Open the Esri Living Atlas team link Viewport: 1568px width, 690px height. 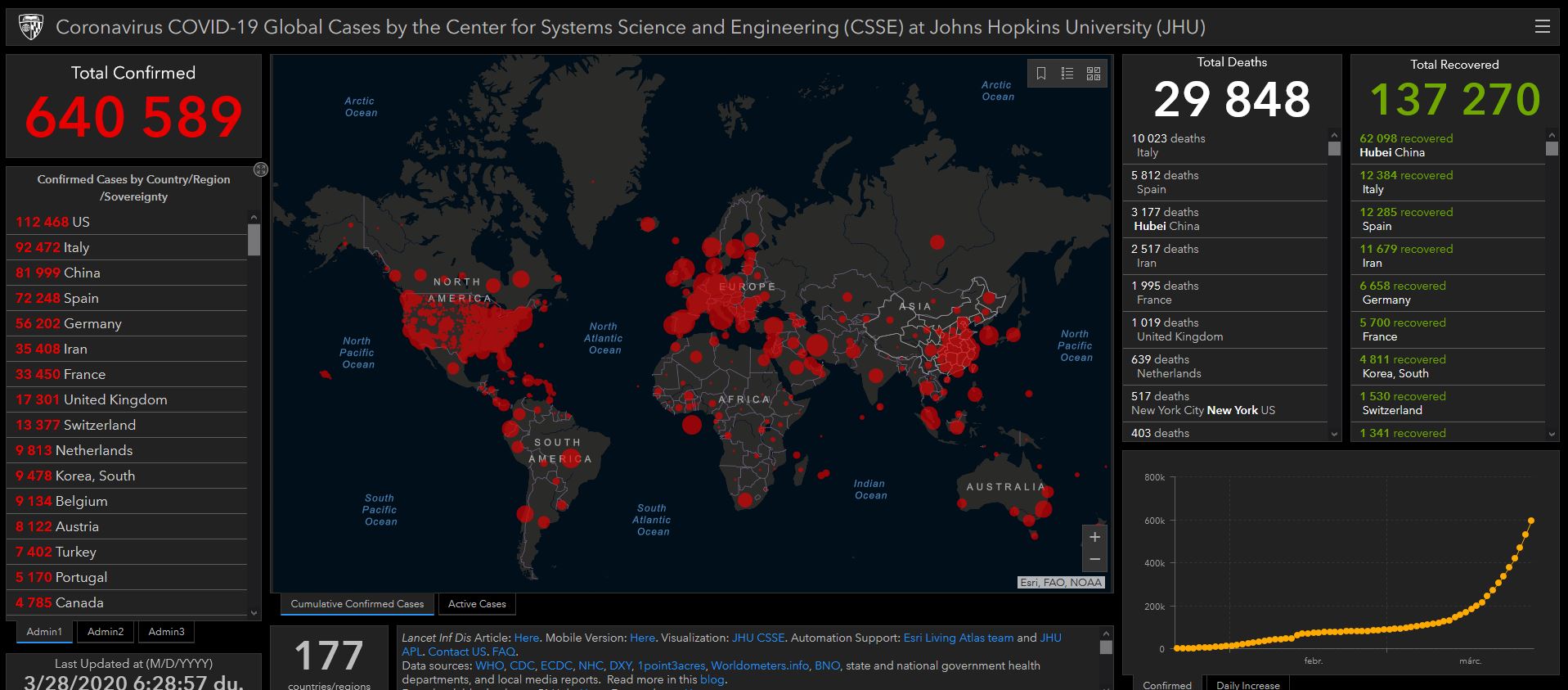coord(958,638)
